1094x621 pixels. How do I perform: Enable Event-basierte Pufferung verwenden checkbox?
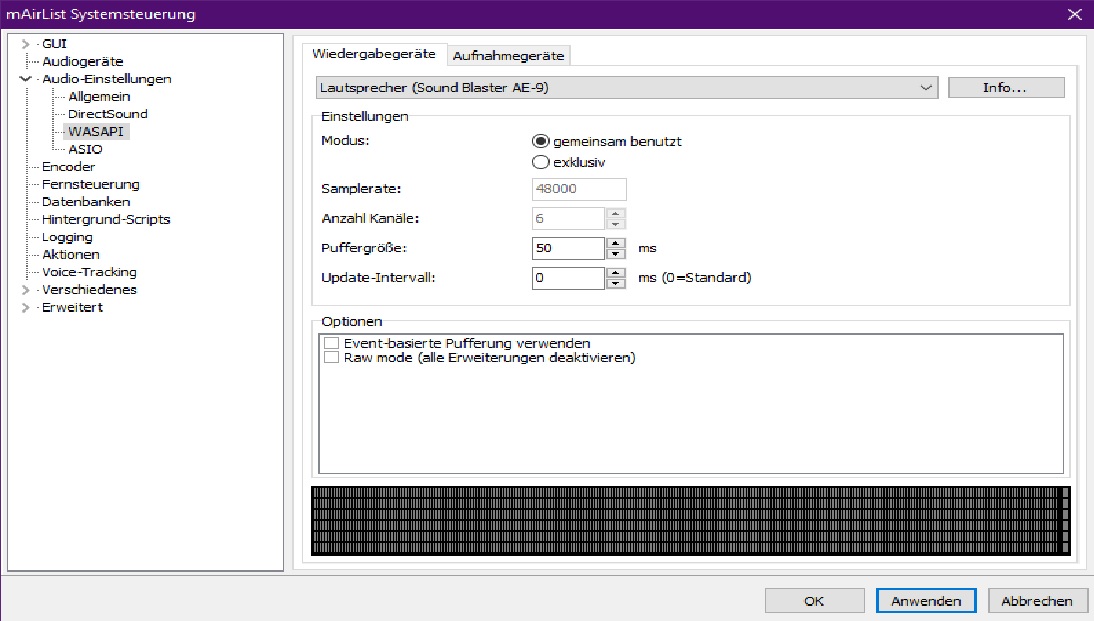331,343
